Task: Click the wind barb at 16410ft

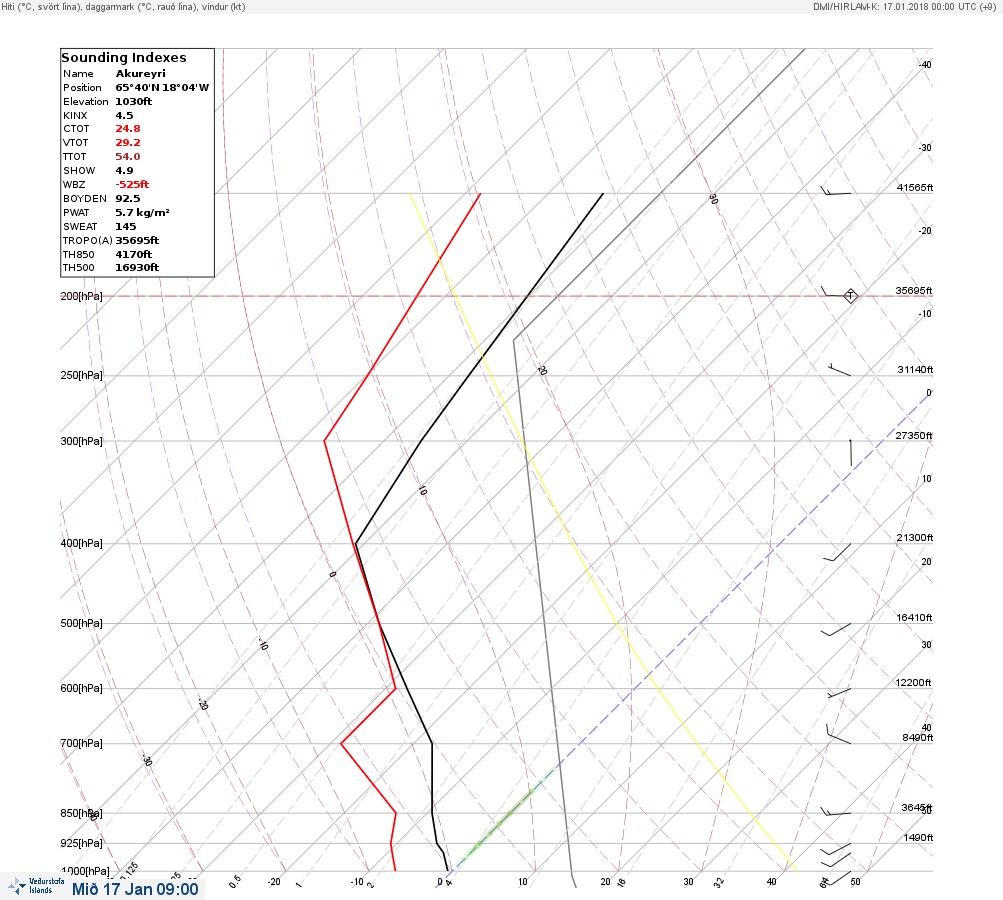Action: (x=836, y=629)
